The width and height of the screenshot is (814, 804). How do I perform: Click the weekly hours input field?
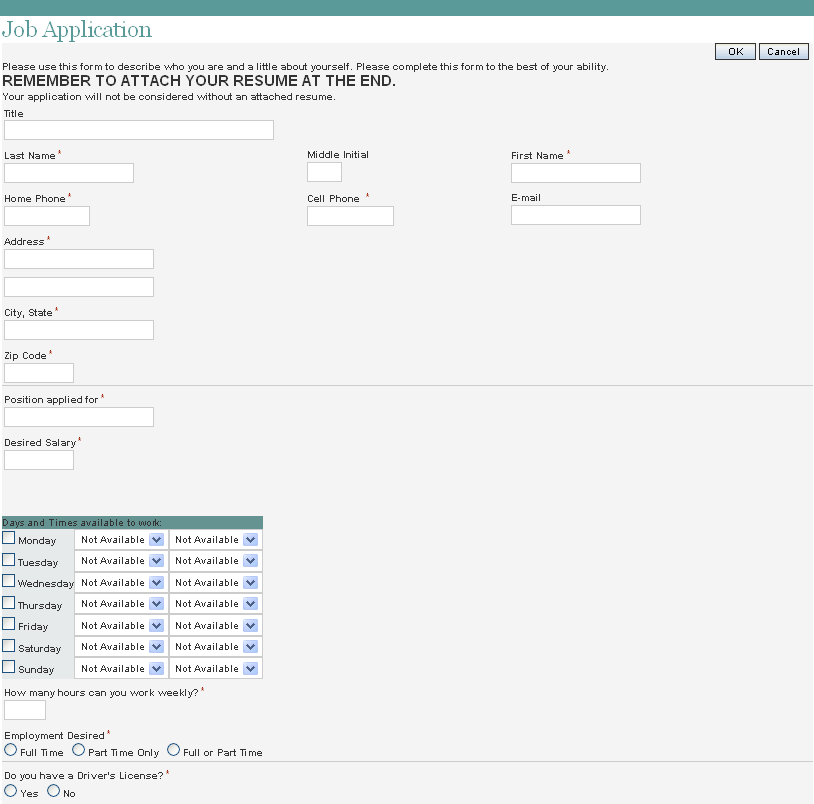(x=25, y=710)
